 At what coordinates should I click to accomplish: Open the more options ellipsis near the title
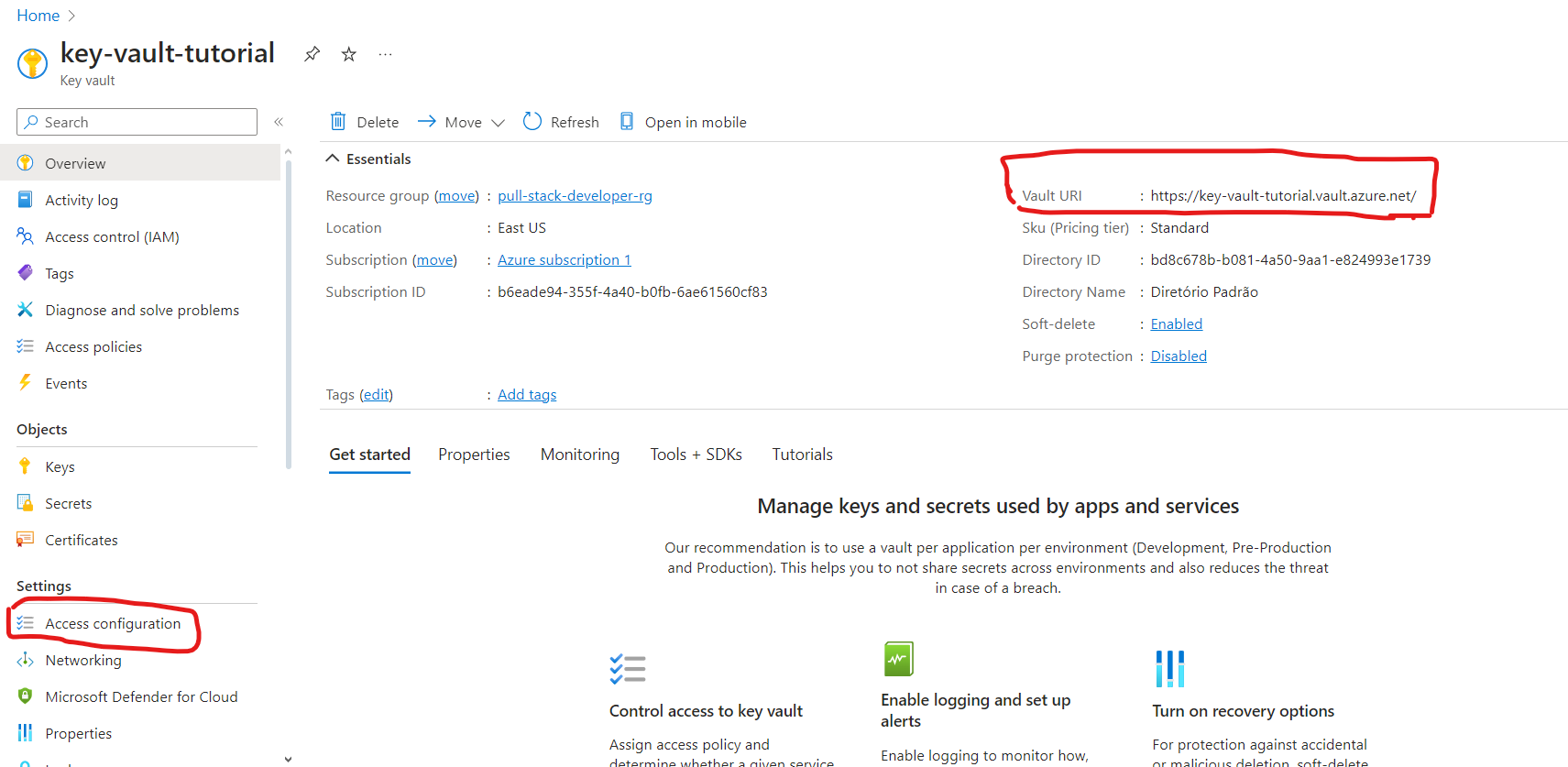pyautogui.click(x=385, y=54)
